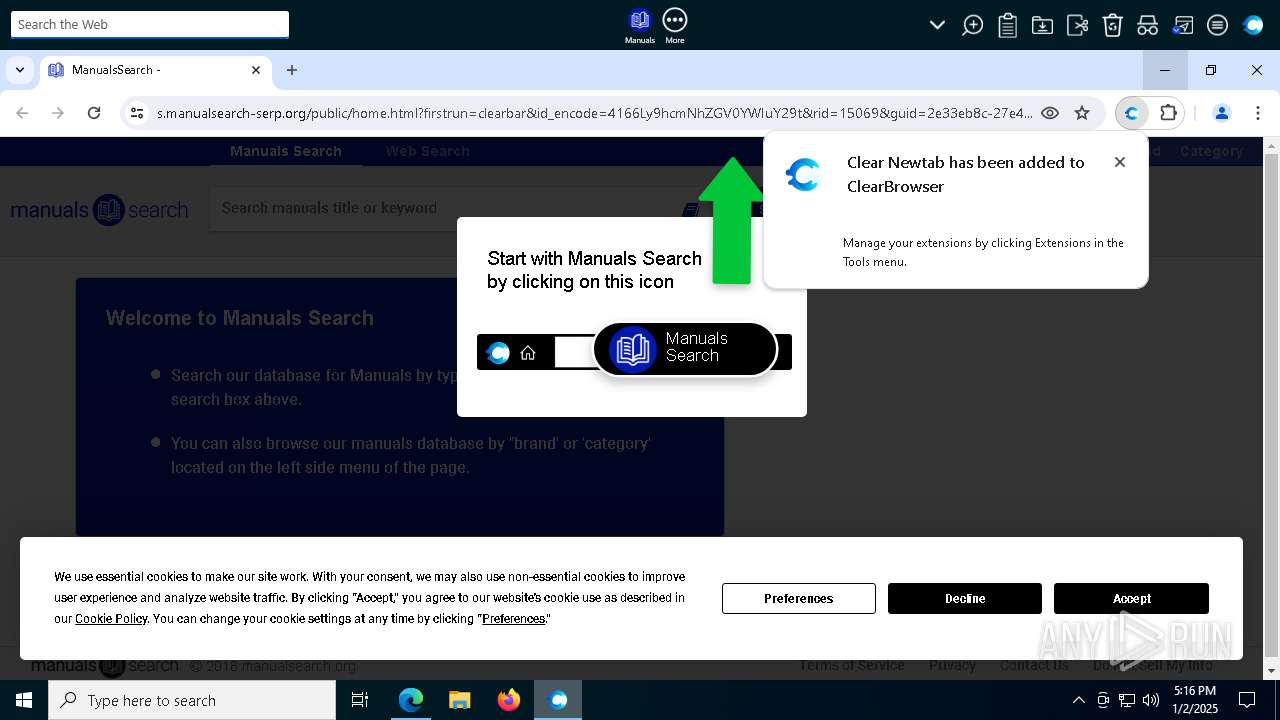
Task: Click the scissors screenshot-cut icon
Action: point(1077,25)
